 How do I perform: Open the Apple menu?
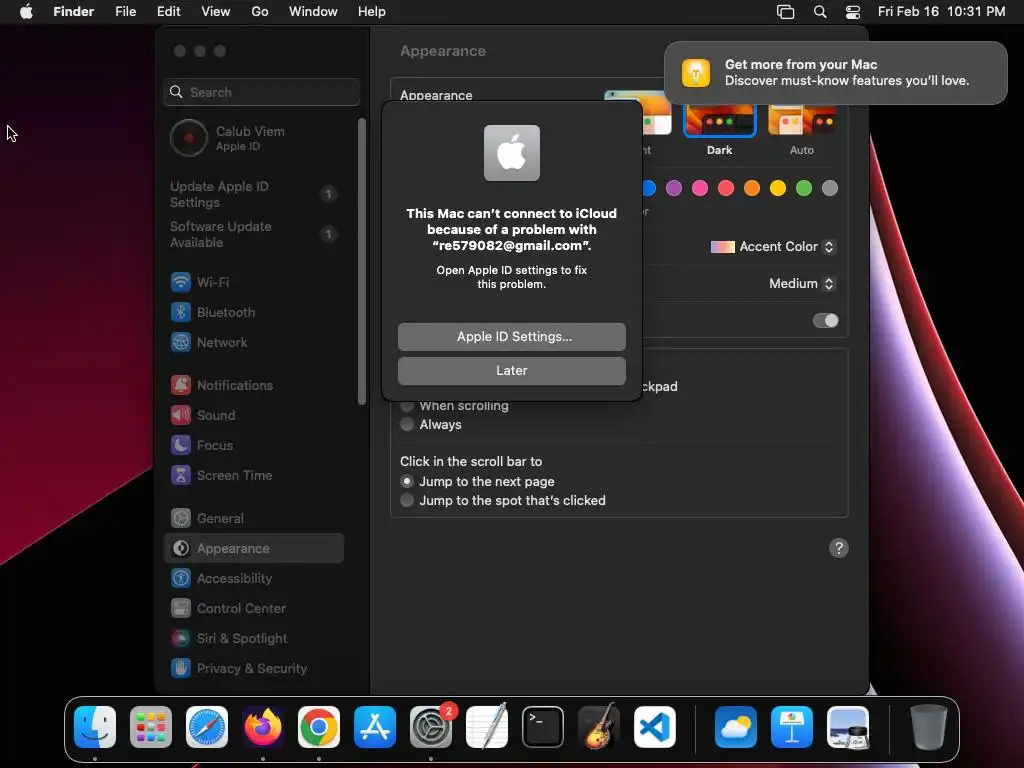point(26,11)
